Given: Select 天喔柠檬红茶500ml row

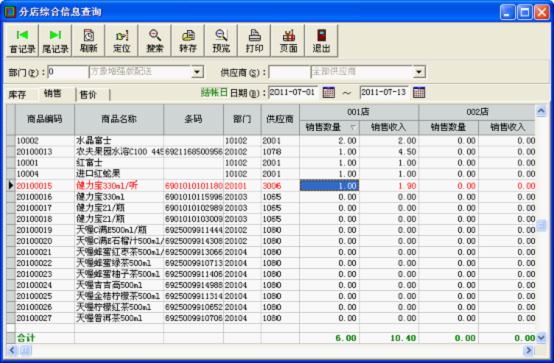Looking at the screenshot, I should point(271,307).
